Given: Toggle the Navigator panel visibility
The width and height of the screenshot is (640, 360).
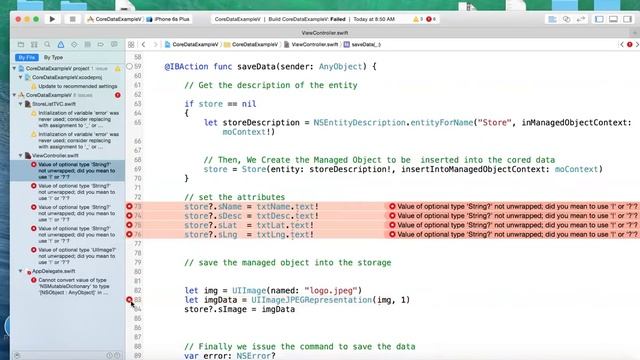Looking at the screenshot, I should tap(599, 19).
